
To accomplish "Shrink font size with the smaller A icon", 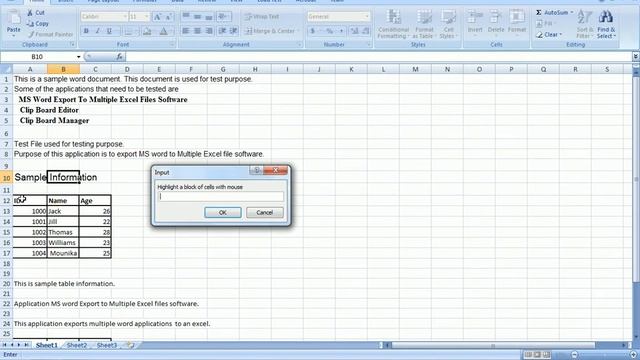I will tap(169, 17).
